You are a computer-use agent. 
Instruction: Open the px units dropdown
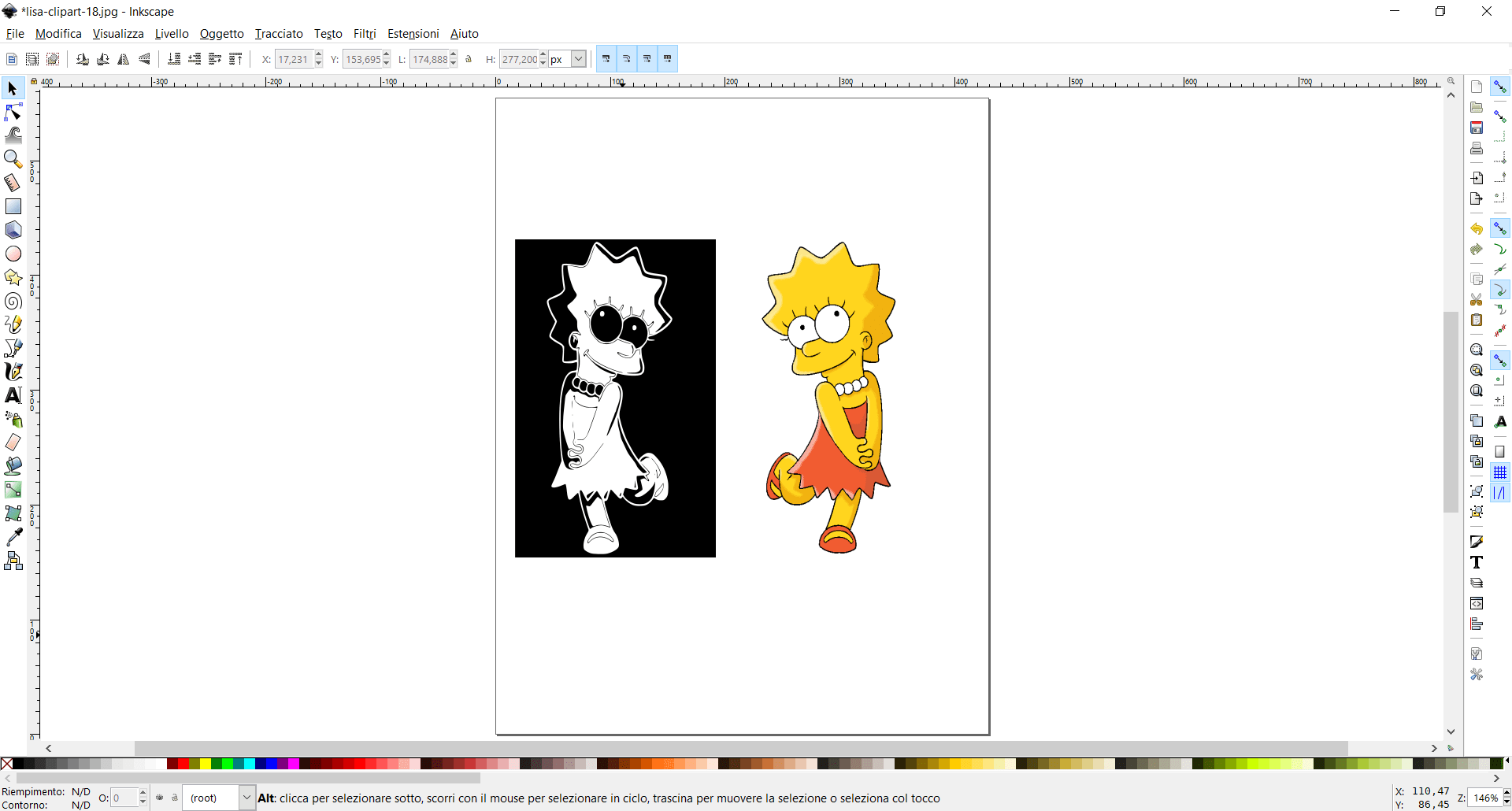579,59
